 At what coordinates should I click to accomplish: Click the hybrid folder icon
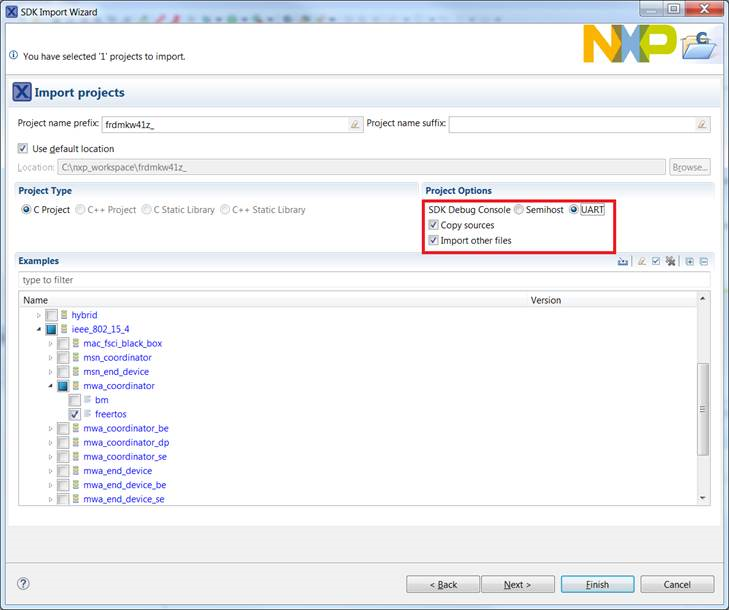point(64,315)
